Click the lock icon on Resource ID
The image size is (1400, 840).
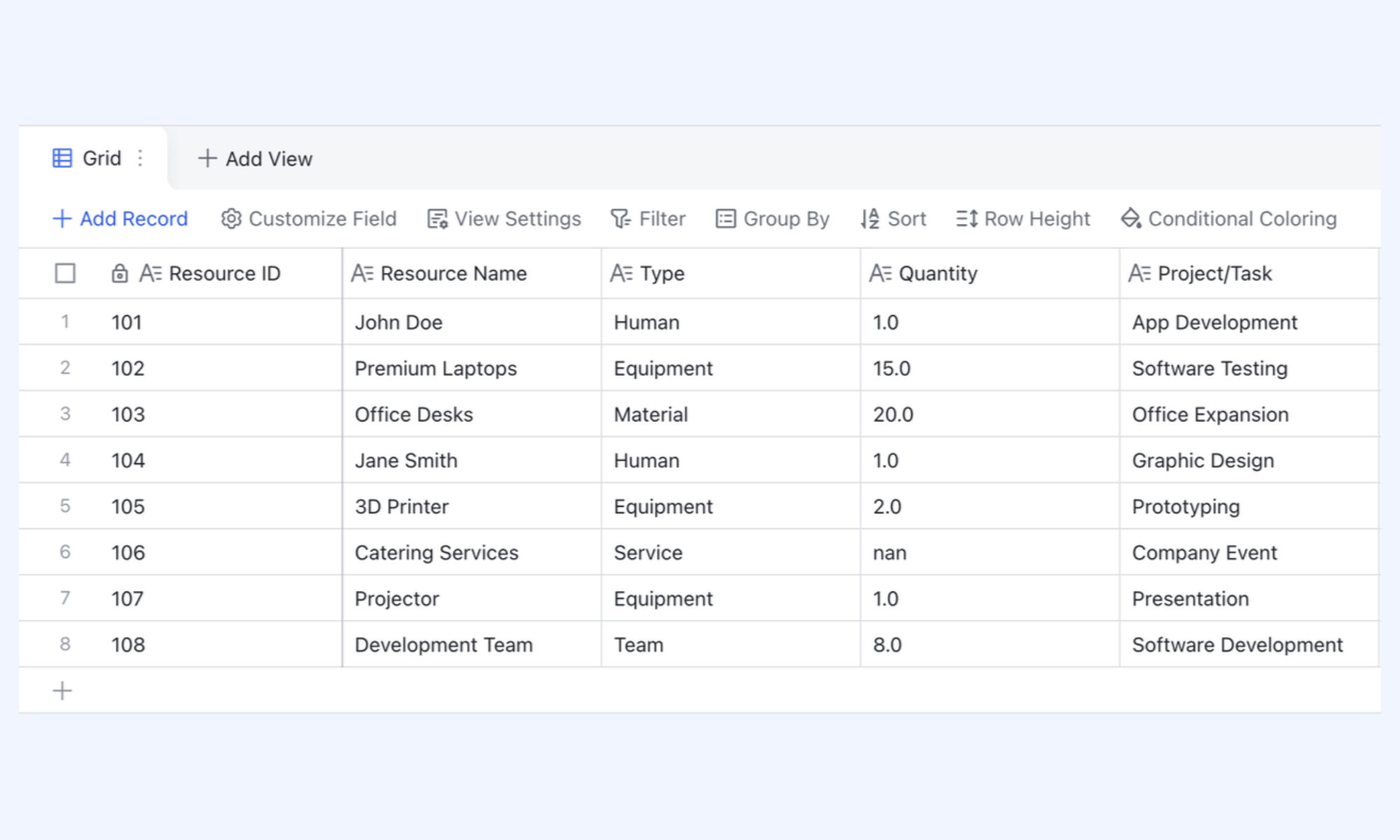click(x=120, y=273)
